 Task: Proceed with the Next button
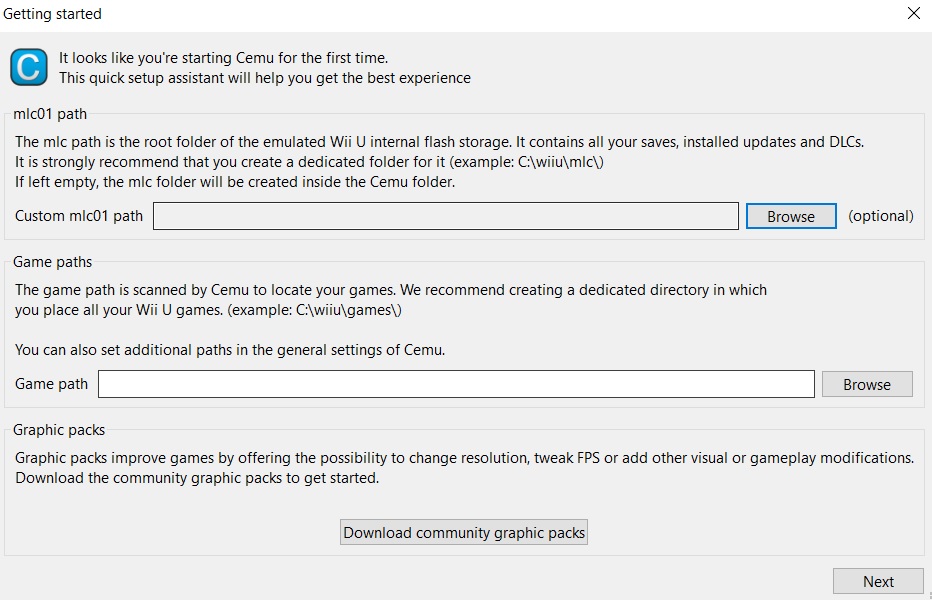(878, 581)
